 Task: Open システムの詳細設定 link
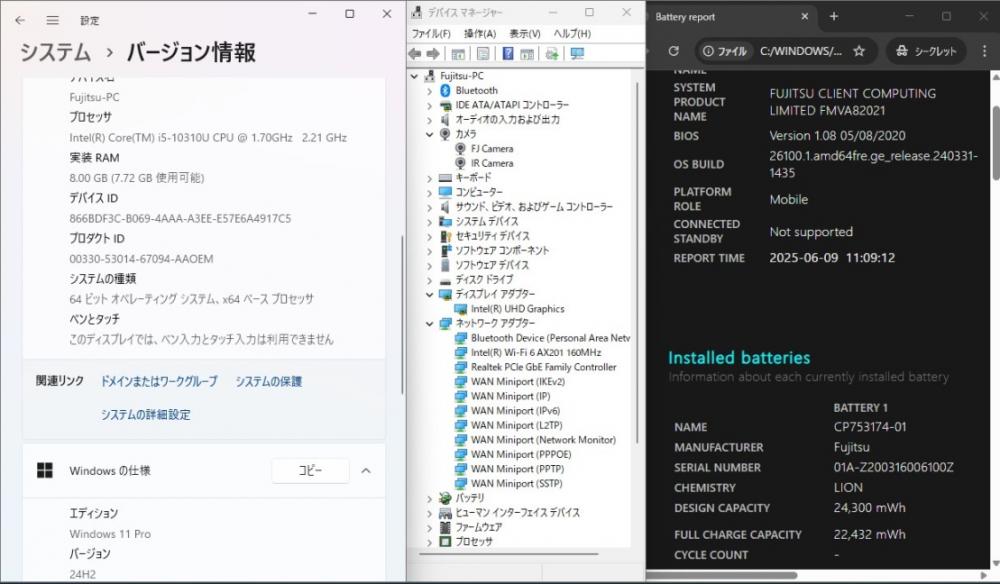pyautogui.click(x=145, y=414)
